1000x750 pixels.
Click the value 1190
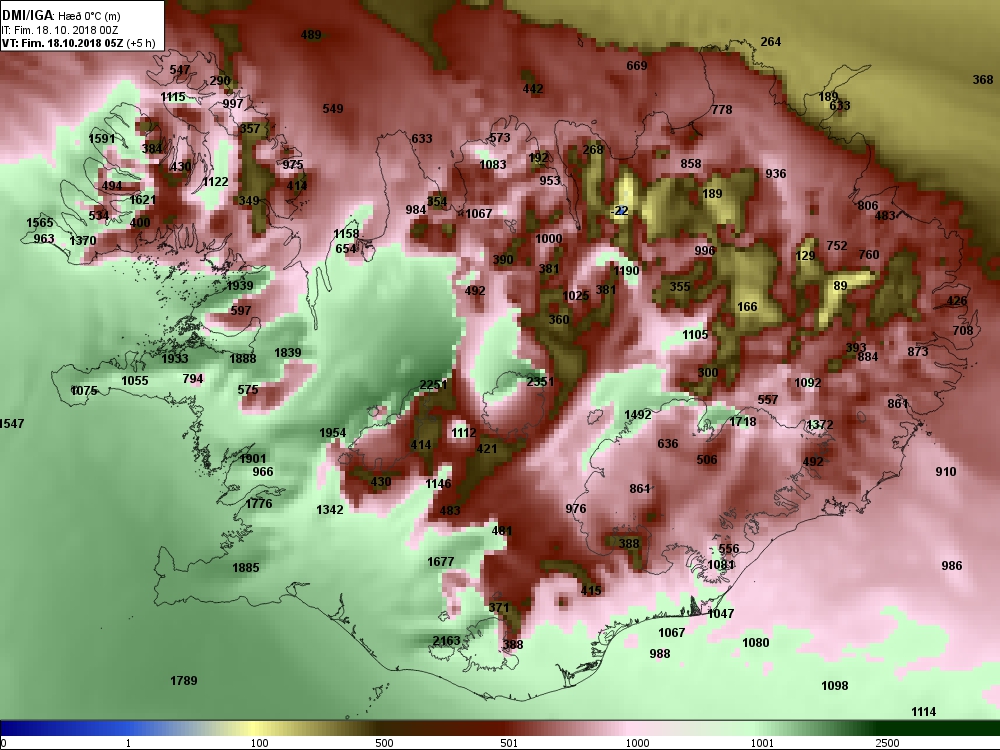(626, 270)
